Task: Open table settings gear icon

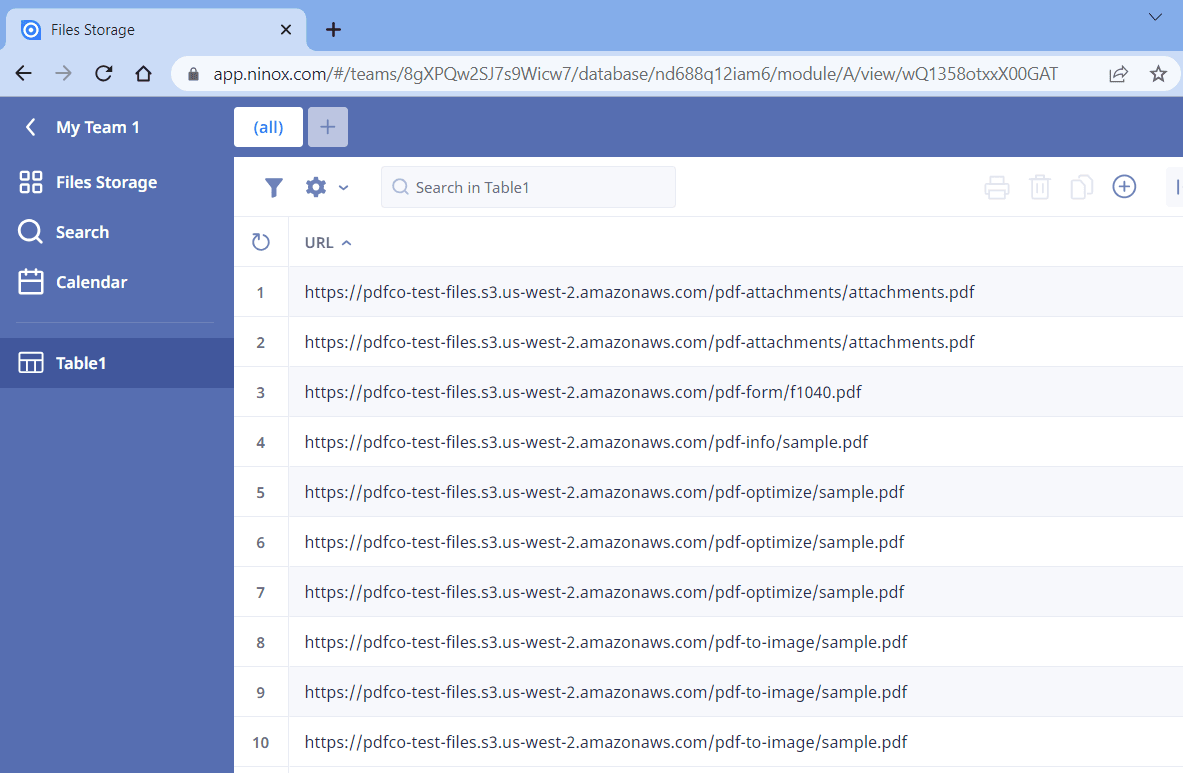Action: 316,187
